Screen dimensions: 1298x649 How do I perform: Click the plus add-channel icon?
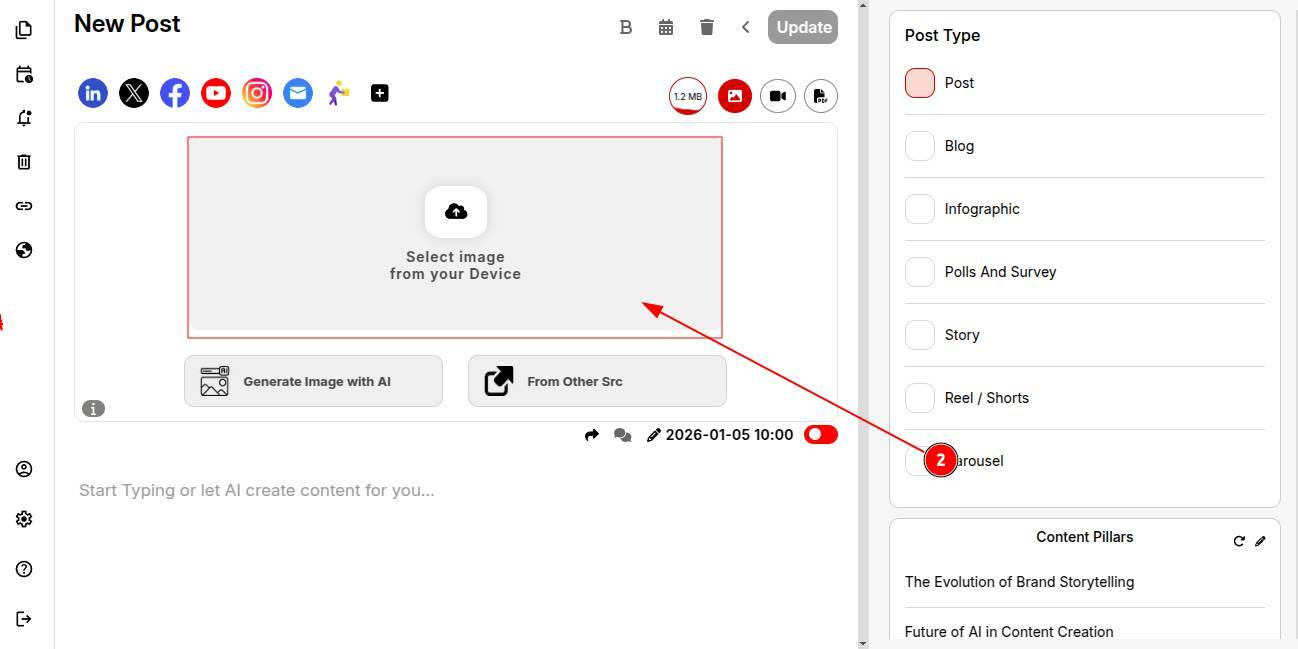pos(380,93)
